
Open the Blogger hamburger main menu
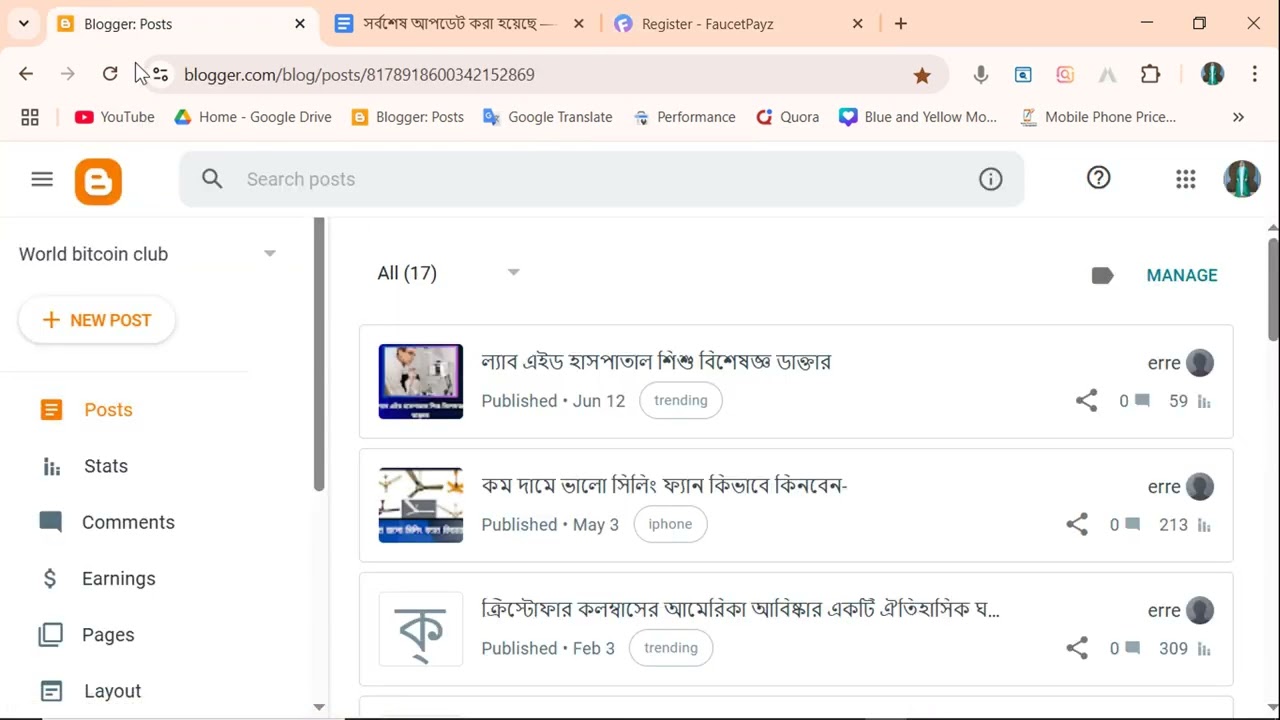pos(42,179)
